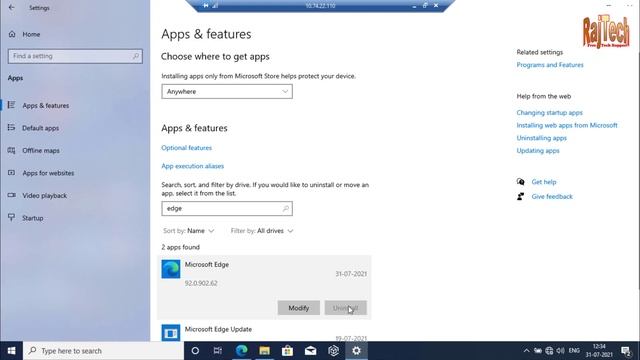Click the ENG language indicator

(x=574, y=351)
